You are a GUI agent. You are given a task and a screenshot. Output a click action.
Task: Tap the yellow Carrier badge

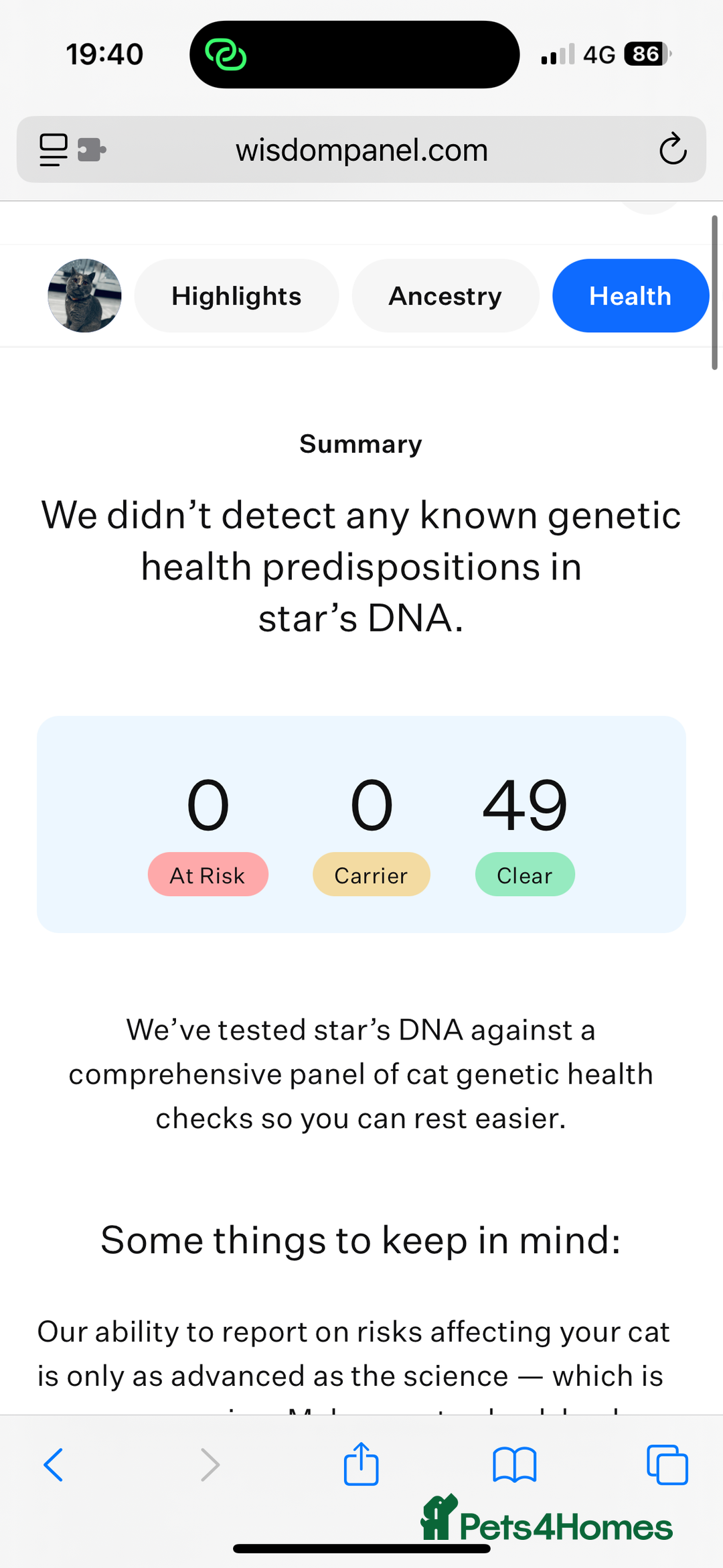pos(372,875)
